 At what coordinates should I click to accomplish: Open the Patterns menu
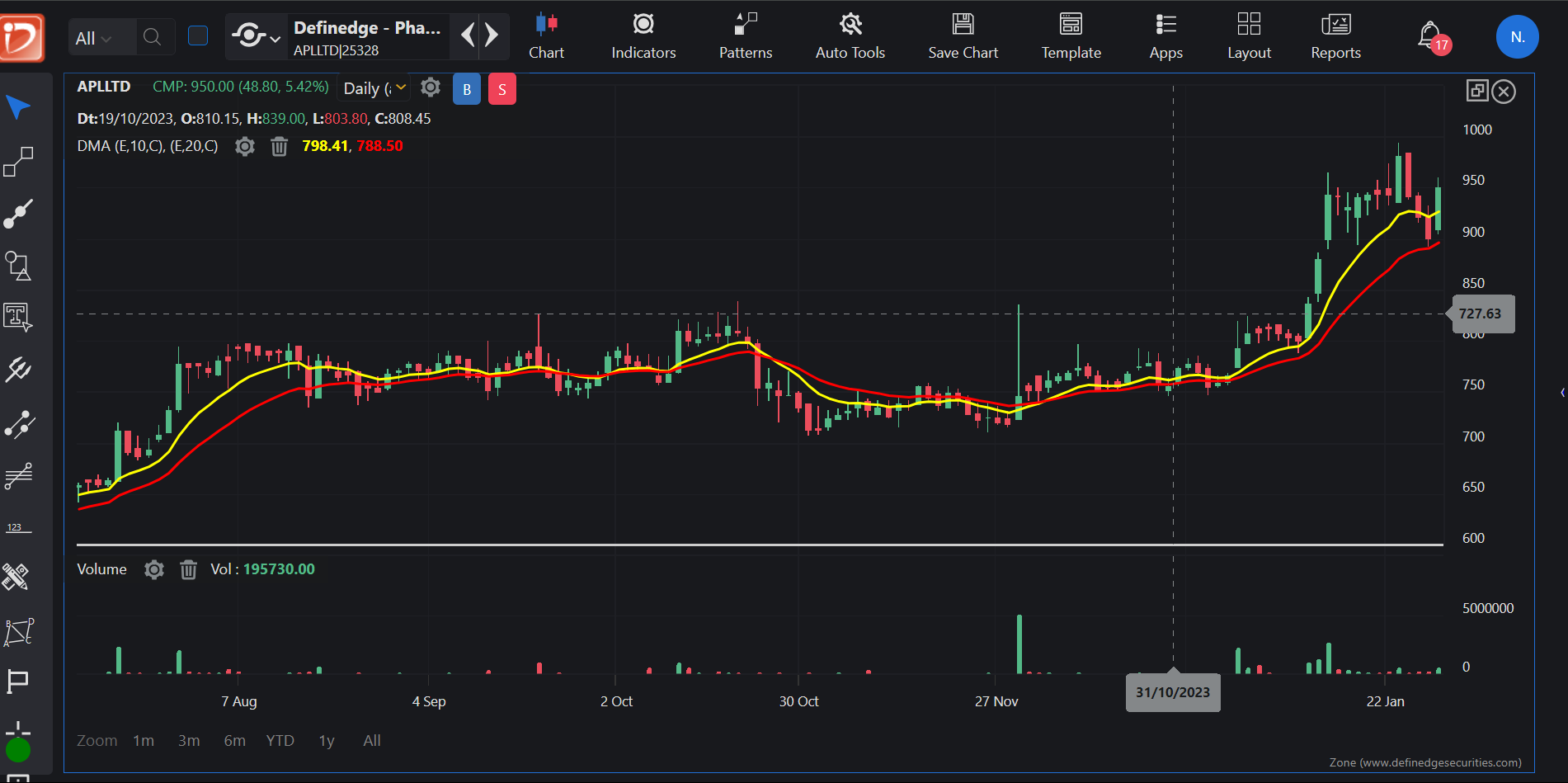(746, 36)
